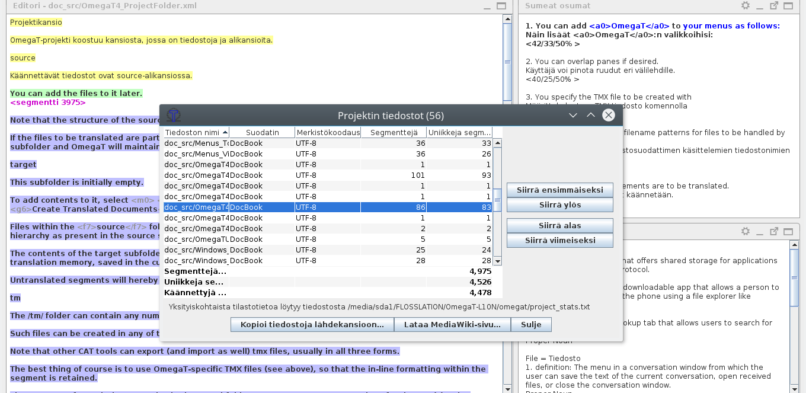Click the Merkistökoodaus column header

pos(327,133)
